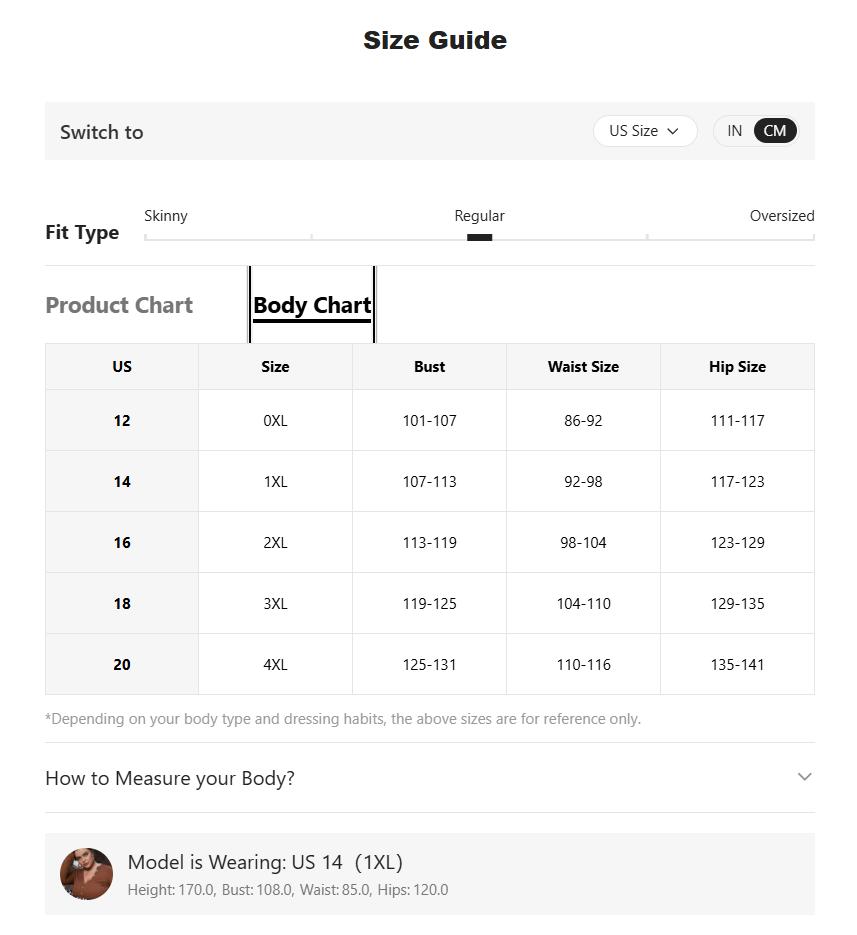Click the model avatar thumbnail

(86, 874)
